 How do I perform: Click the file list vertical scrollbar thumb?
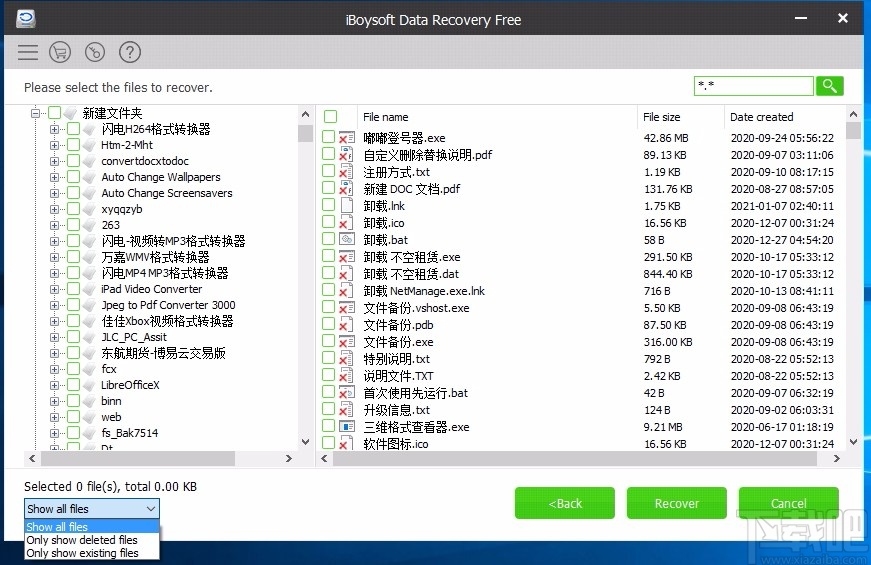(x=853, y=131)
